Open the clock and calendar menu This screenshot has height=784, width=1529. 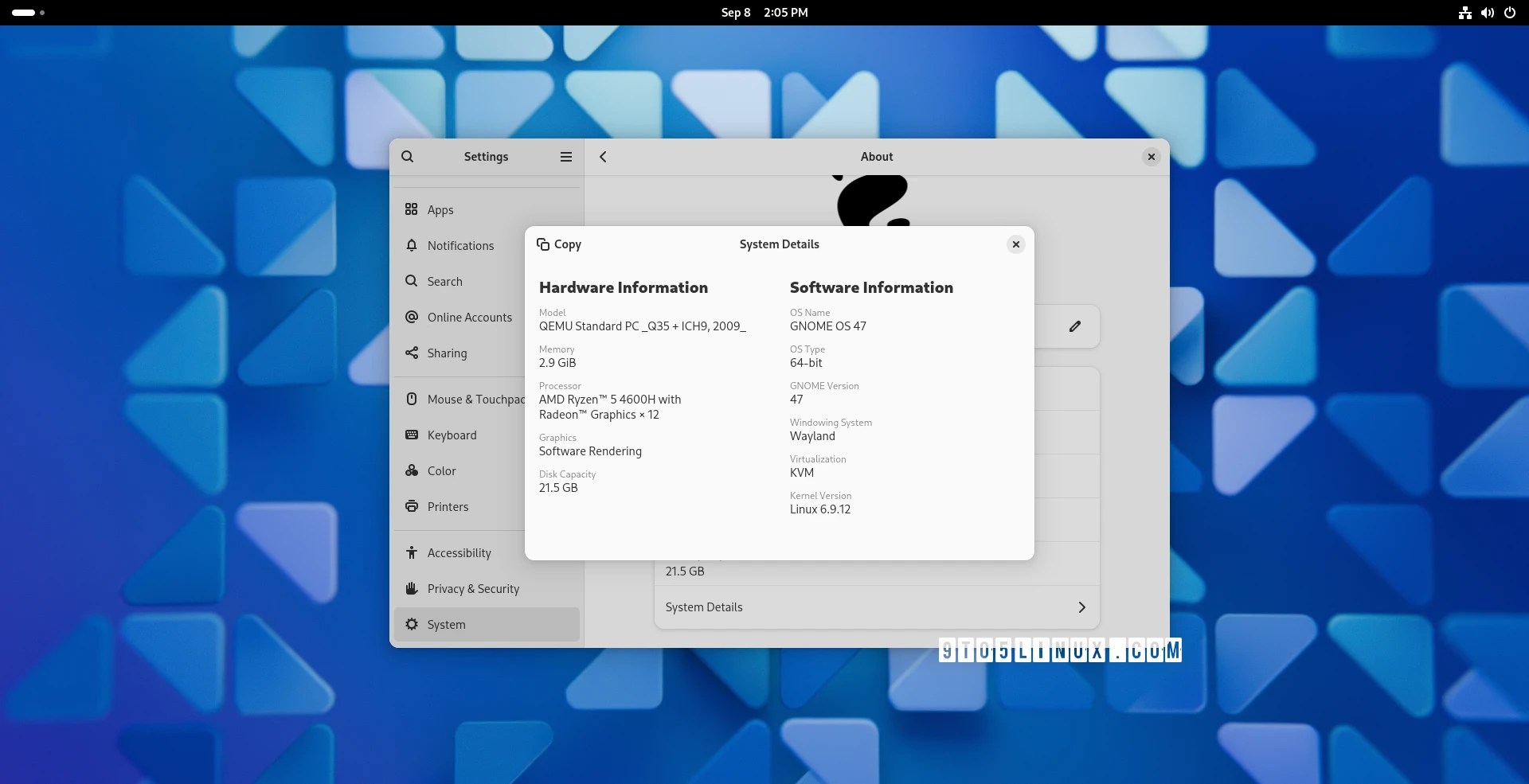764,13
